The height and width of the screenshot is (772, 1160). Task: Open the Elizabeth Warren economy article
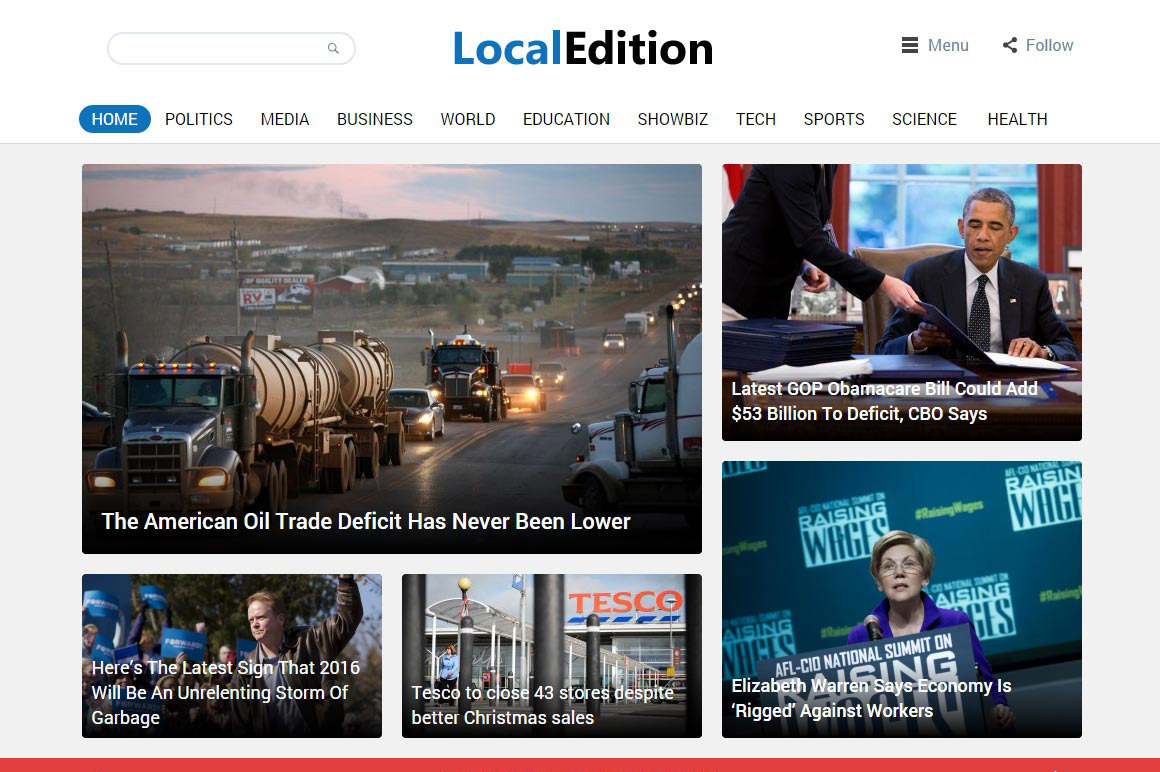tap(871, 698)
